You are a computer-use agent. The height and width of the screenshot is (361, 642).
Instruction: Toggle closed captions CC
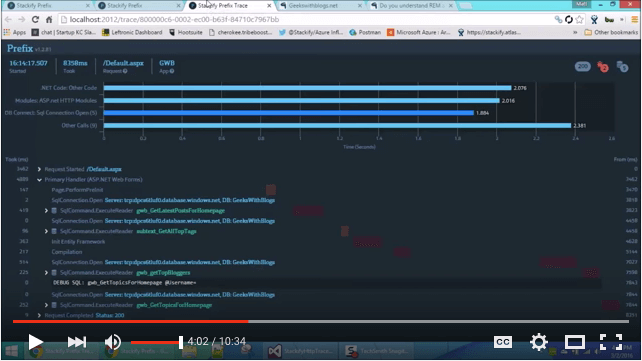(x=502, y=342)
